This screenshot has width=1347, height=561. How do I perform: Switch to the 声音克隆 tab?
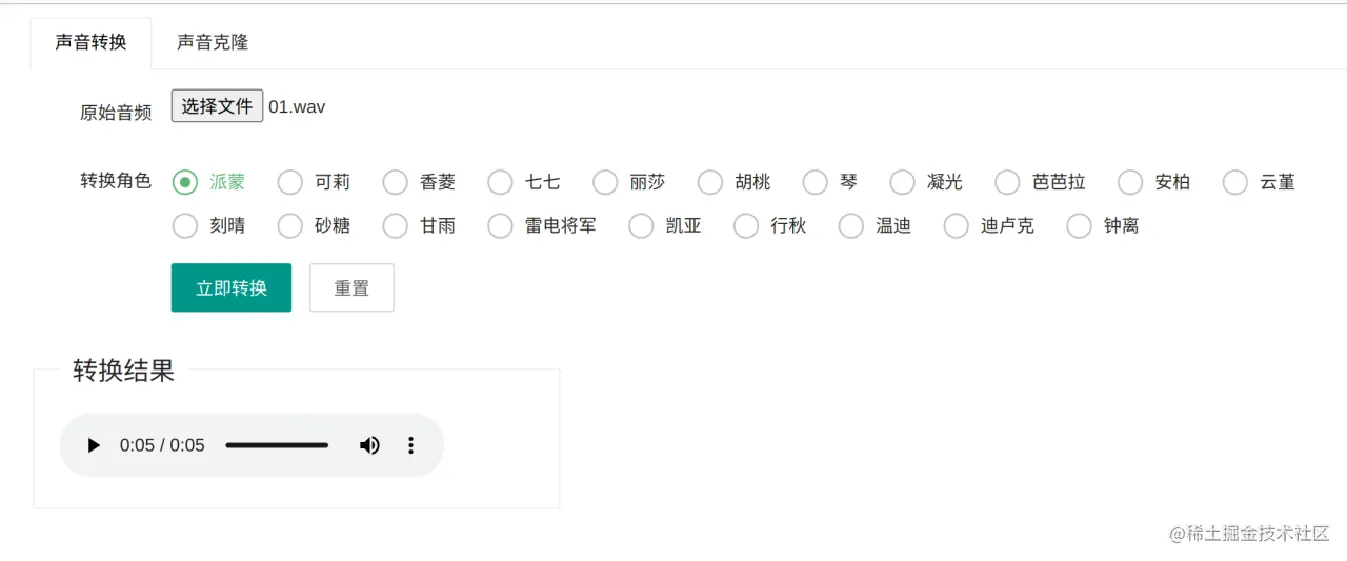pos(213,43)
